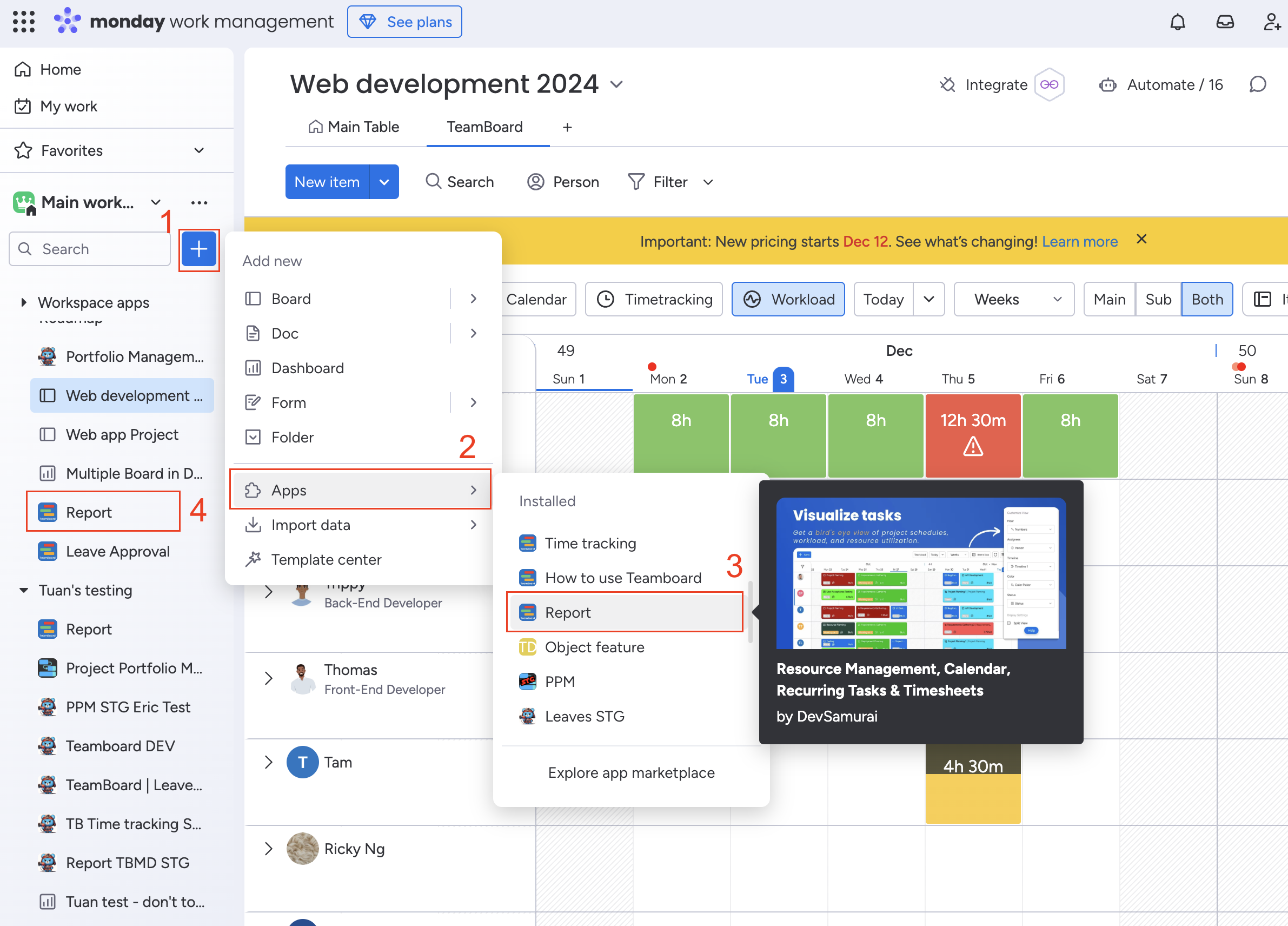Open the Weeks dropdown
Screen dimensions: 1288x926
1014,299
